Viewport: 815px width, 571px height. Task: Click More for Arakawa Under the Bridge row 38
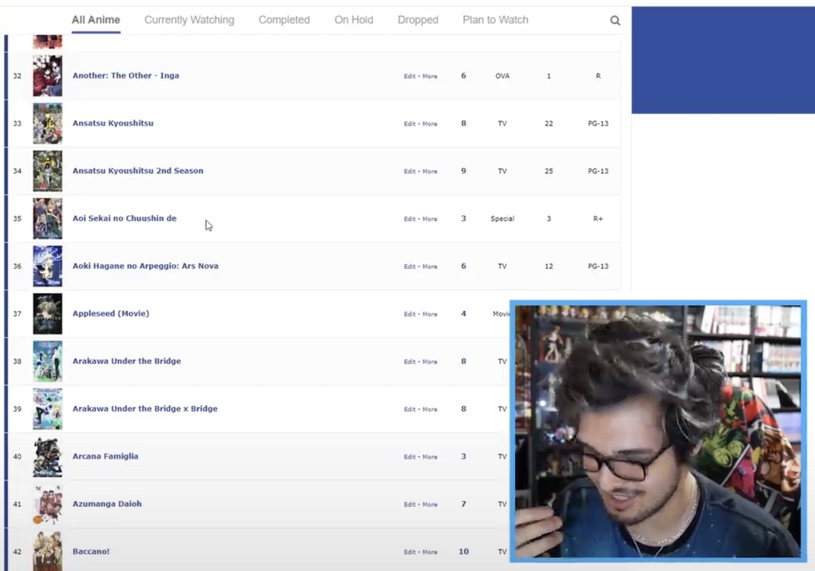430,362
